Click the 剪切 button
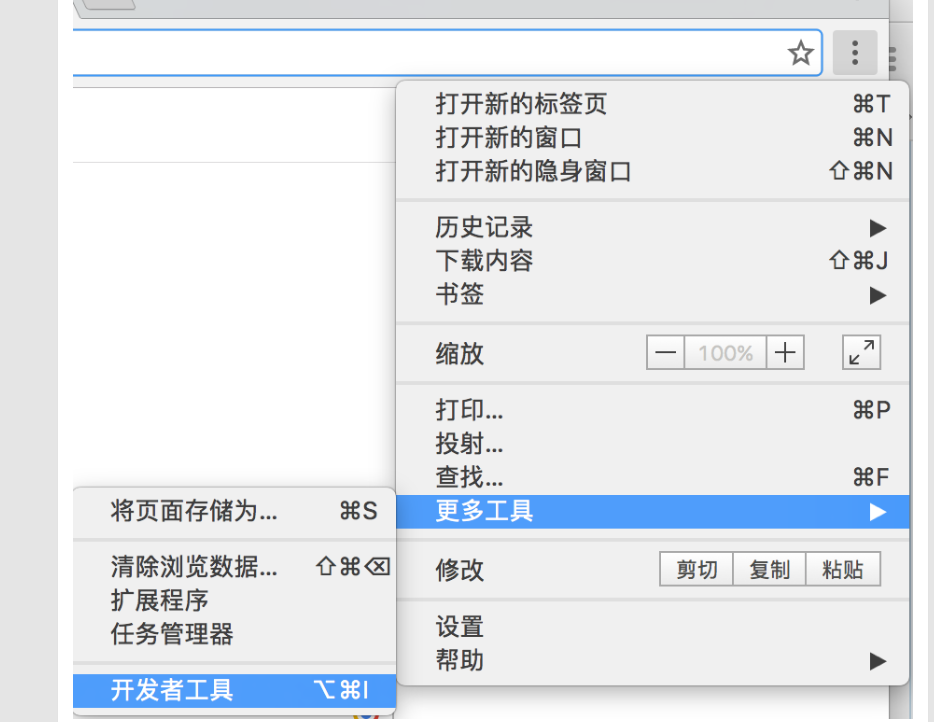Image resolution: width=934 pixels, height=722 pixels. [x=695, y=568]
